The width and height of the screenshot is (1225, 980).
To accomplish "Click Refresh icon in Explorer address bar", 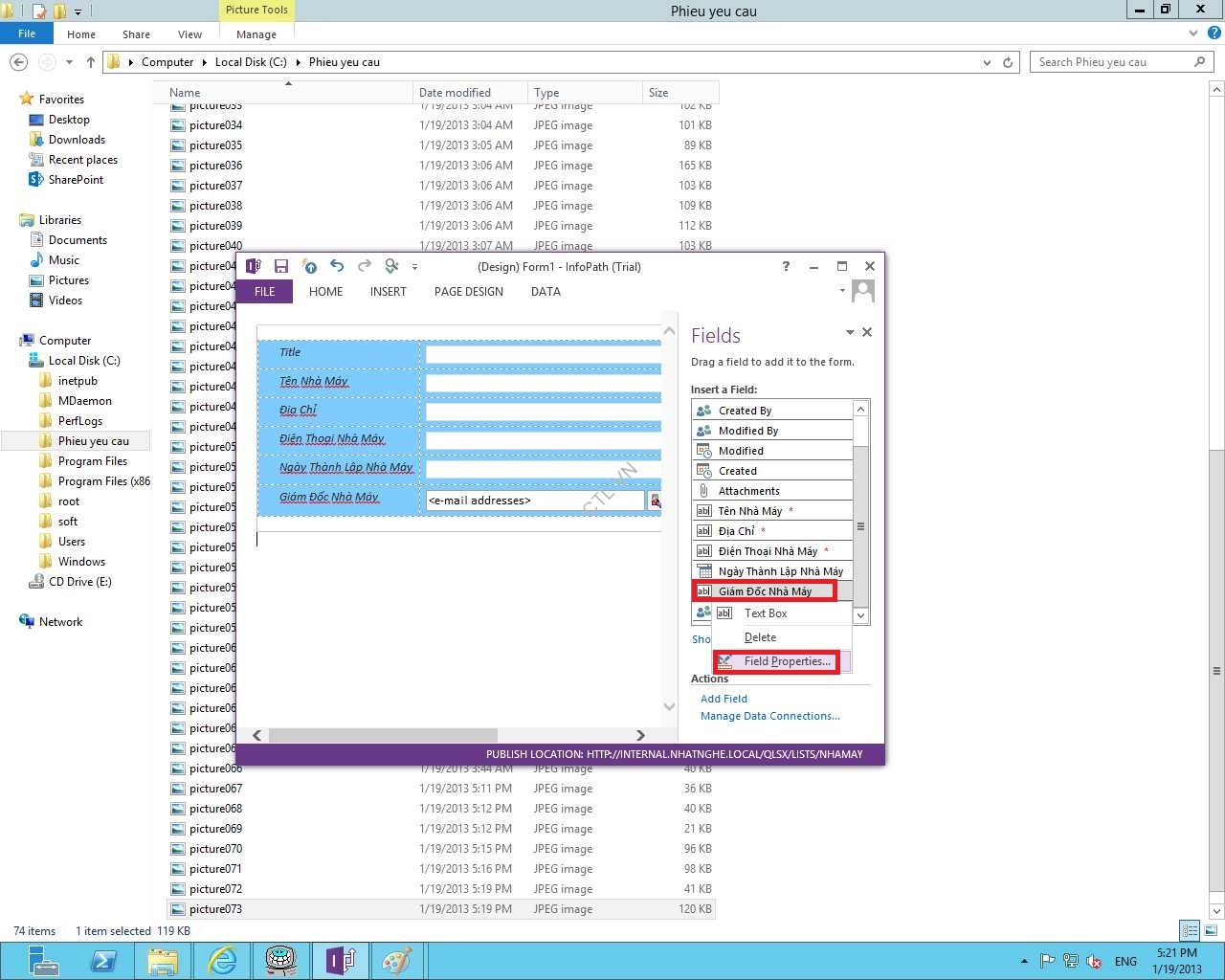I will coord(1008,62).
